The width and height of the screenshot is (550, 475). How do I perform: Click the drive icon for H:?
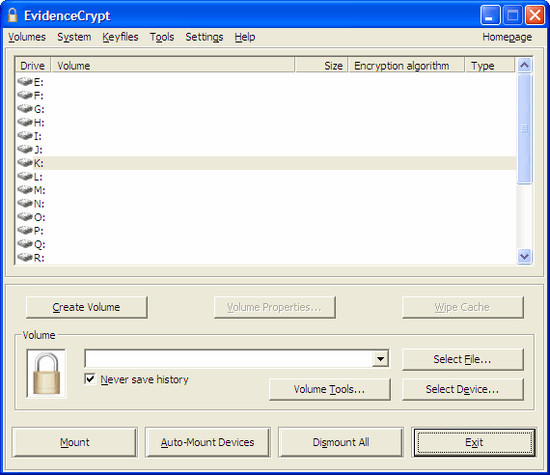25,122
